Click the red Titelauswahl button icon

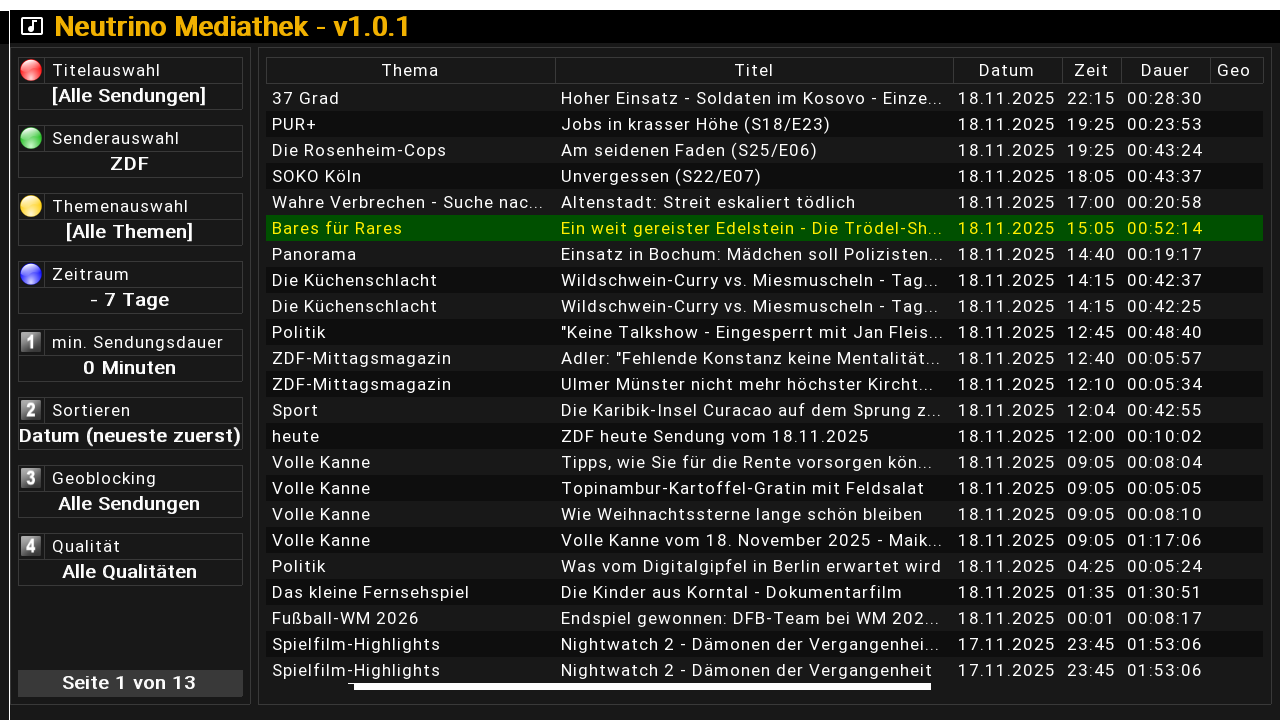coord(31,70)
